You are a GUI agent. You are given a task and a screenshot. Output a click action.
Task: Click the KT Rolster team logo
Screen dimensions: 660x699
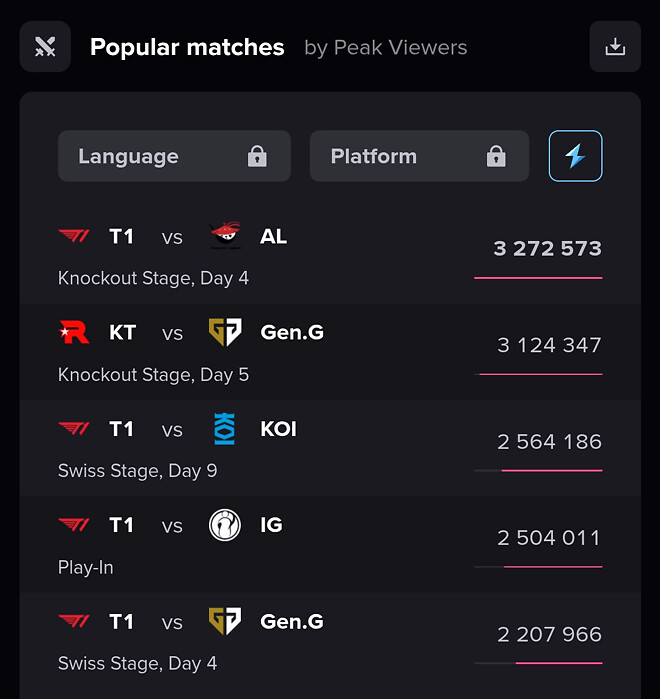[74, 333]
